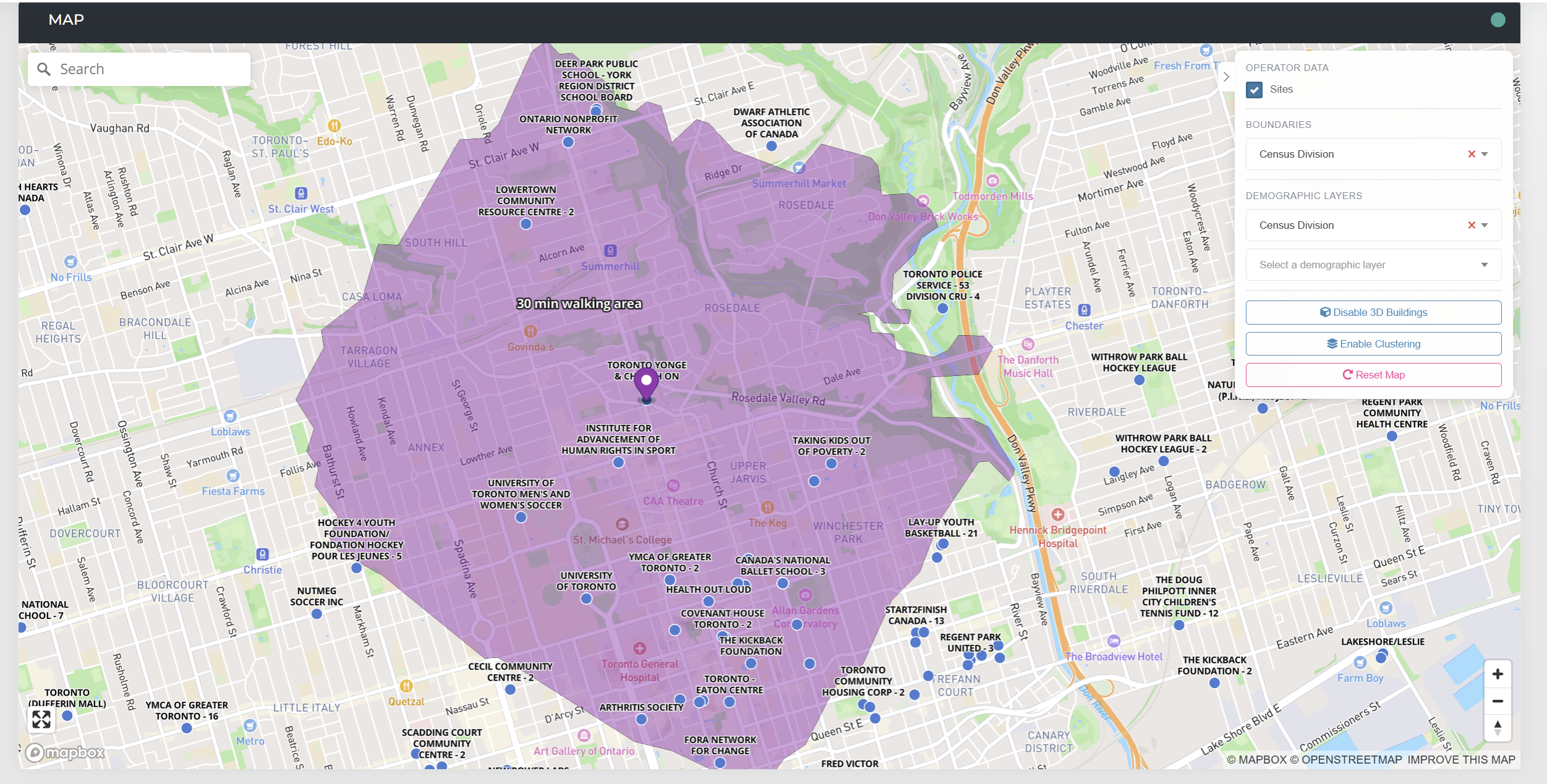
Task: Click the Health Out Loud site dot
Action: (709, 601)
